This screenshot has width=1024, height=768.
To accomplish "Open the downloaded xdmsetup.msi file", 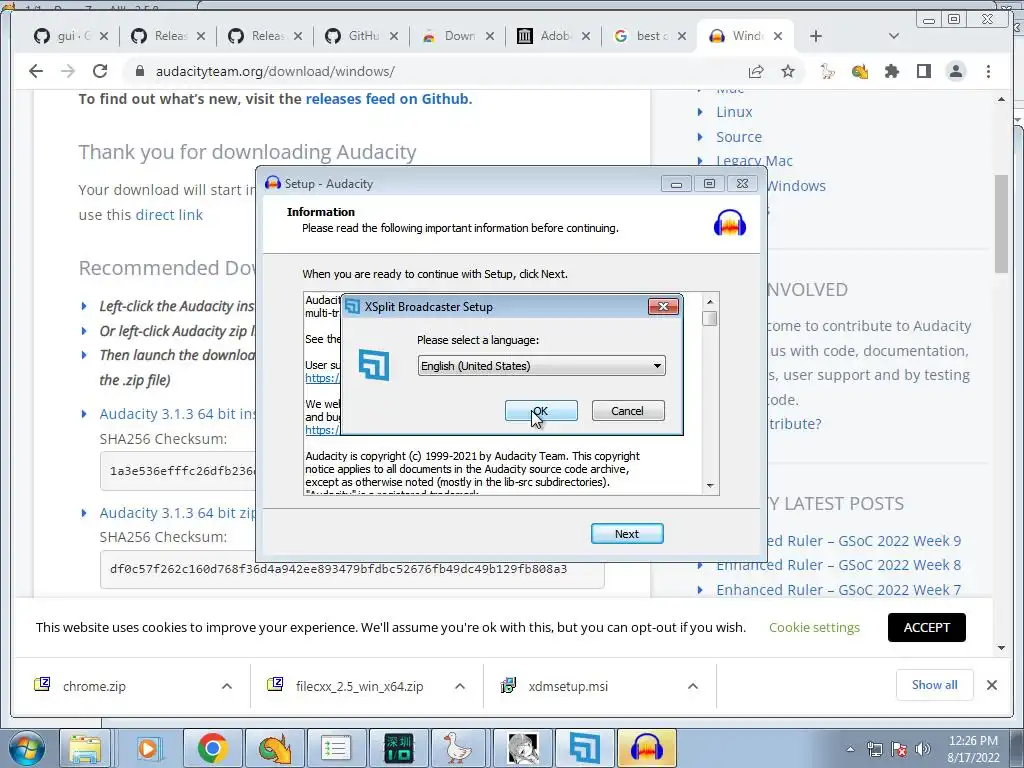I will [568, 686].
